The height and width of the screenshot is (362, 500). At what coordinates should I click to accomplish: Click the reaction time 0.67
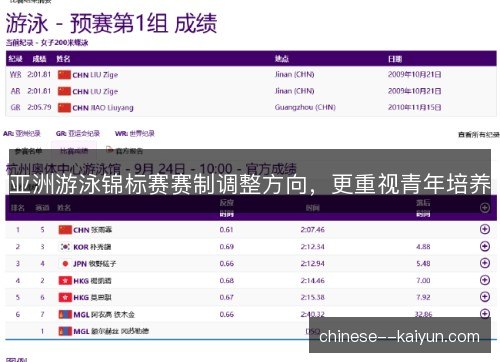tap(226, 297)
